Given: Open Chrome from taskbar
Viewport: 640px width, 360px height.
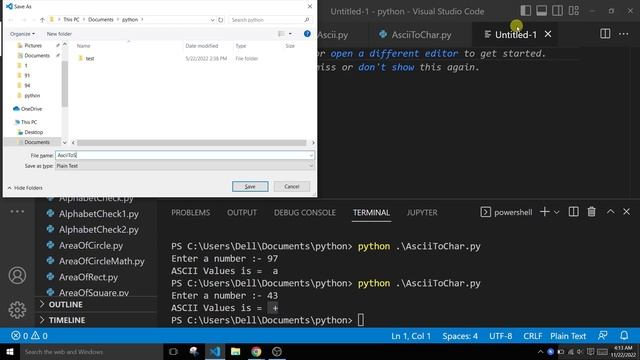Looking at the screenshot, I should pyautogui.click(x=256, y=352).
